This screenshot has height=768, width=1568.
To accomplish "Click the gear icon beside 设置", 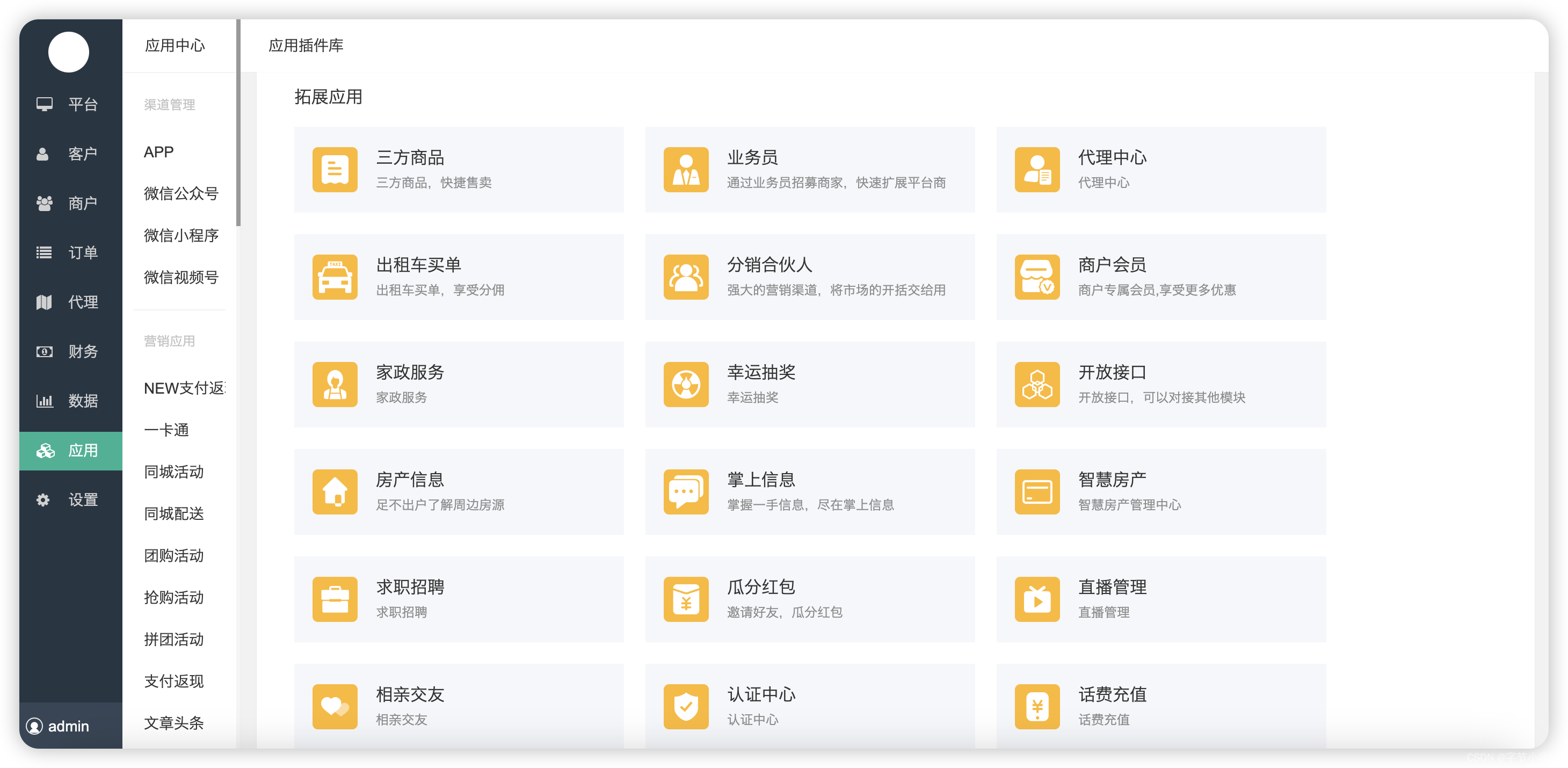I will click(x=42, y=500).
